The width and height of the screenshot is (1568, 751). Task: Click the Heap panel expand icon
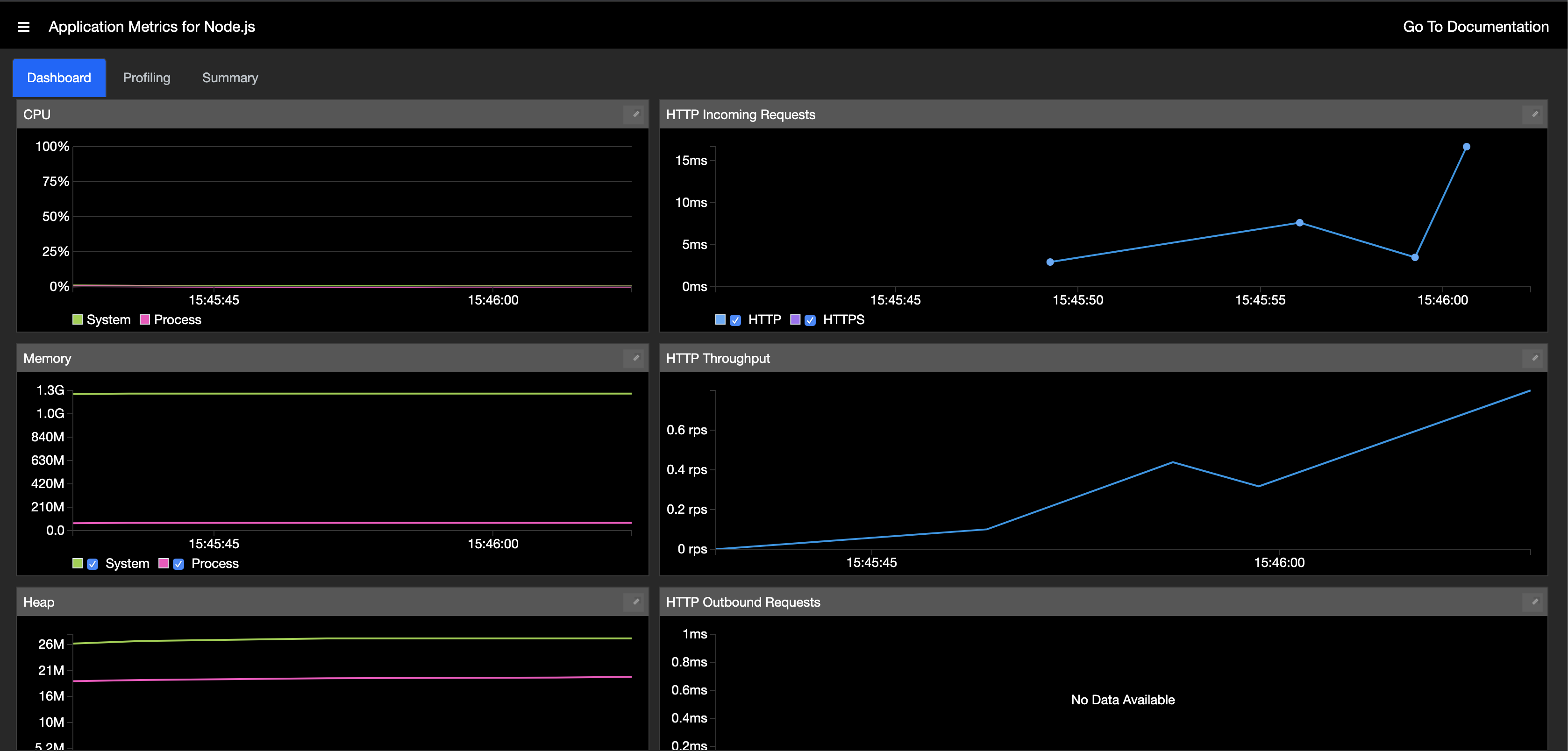pyautogui.click(x=635, y=602)
